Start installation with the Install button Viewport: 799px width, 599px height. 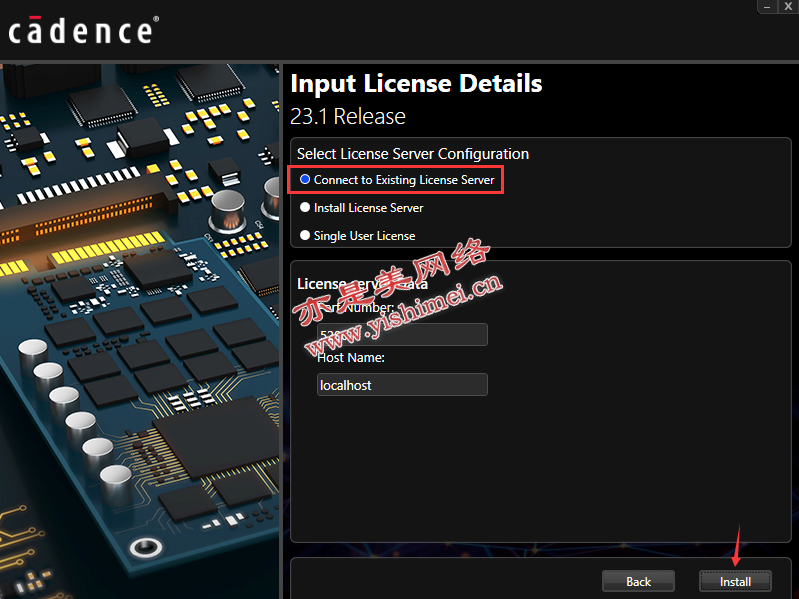(x=735, y=581)
